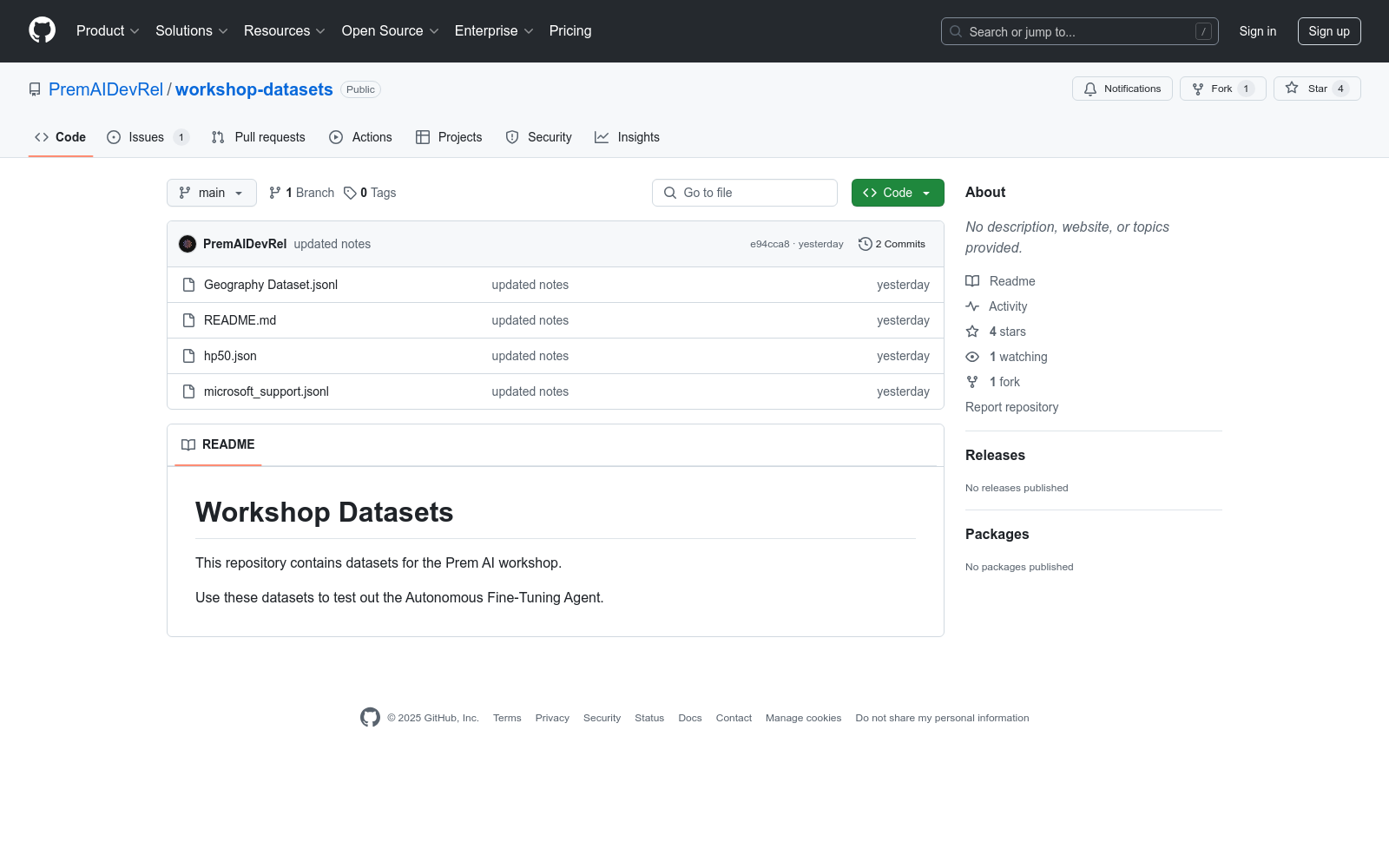This screenshot has height=868, width=1389.
Task: Click Sign in
Action: [x=1258, y=31]
